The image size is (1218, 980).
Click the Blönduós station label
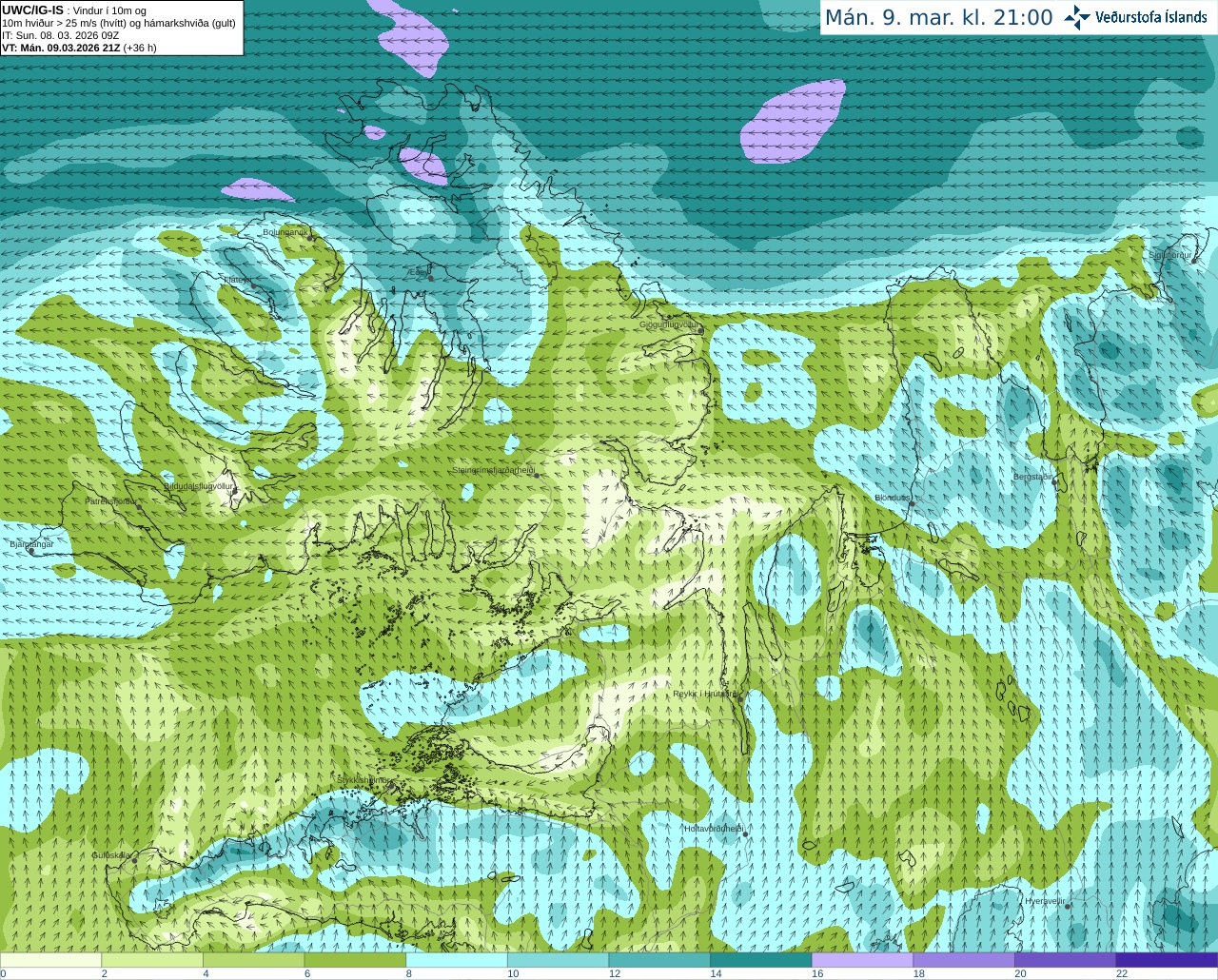(893, 498)
